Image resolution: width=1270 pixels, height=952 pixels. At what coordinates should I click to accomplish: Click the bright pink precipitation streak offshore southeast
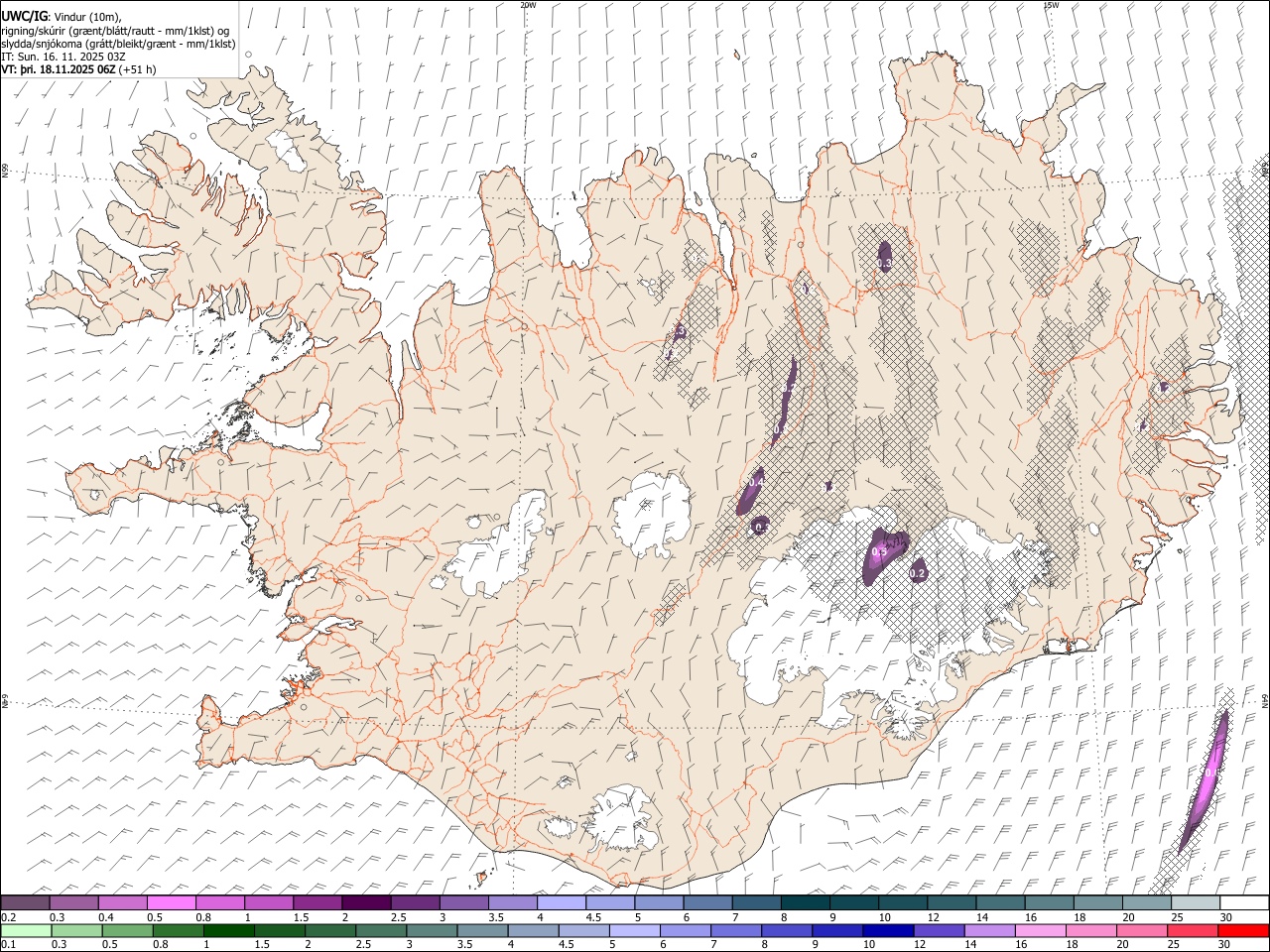point(1206,780)
